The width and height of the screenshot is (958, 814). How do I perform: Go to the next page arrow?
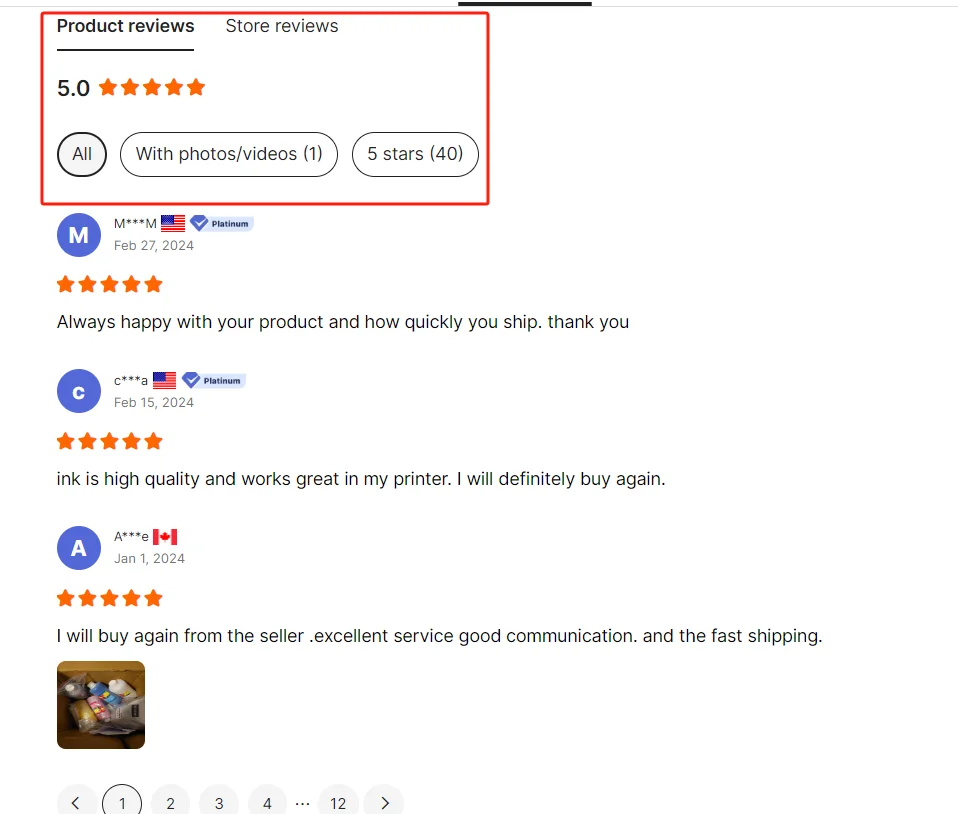[384, 802]
